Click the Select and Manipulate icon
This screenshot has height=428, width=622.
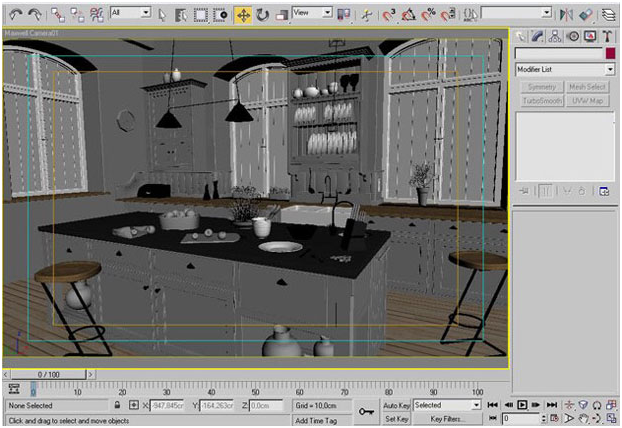367,15
